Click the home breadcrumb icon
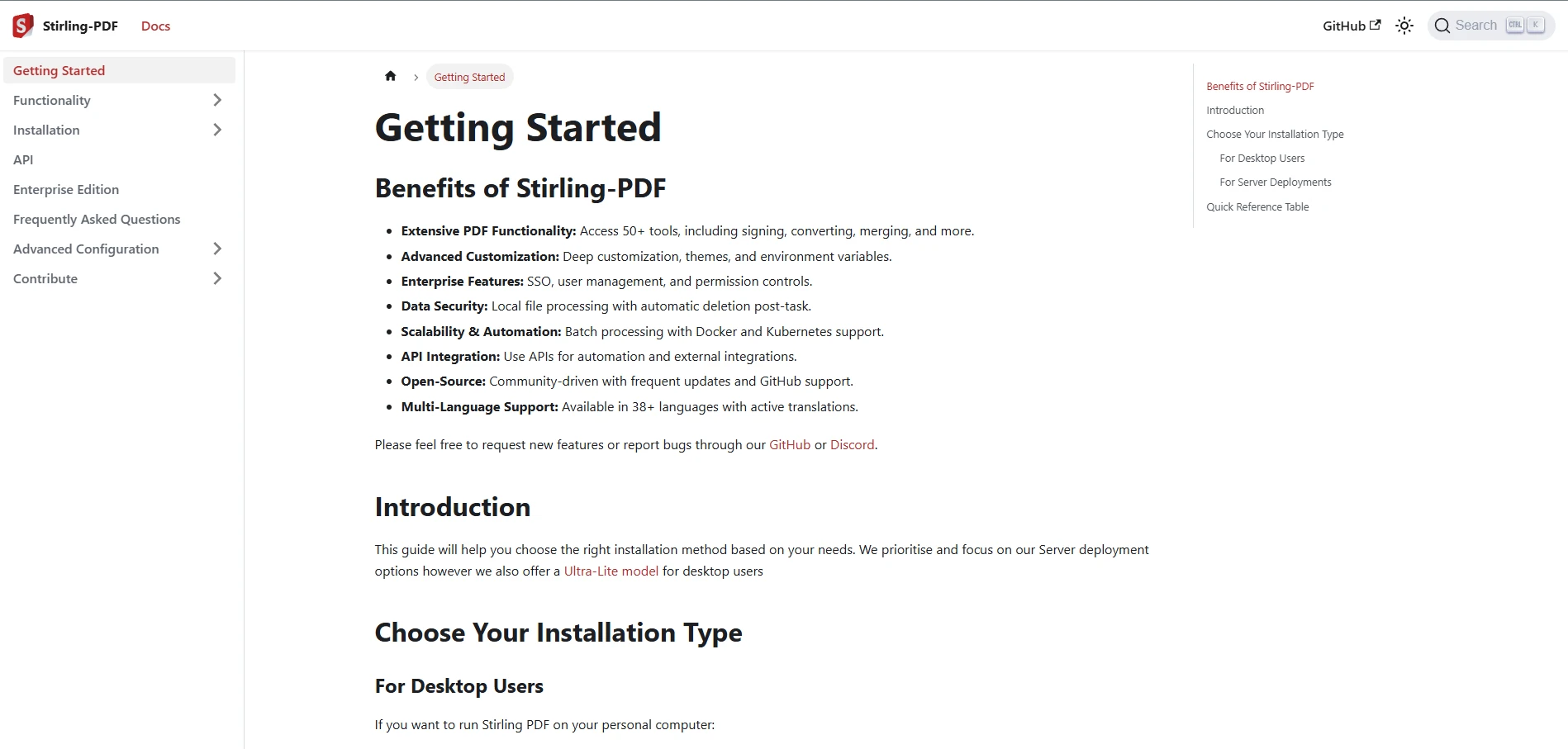The image size is (1568, 749). pyautogui.click(x=391, y=77)
